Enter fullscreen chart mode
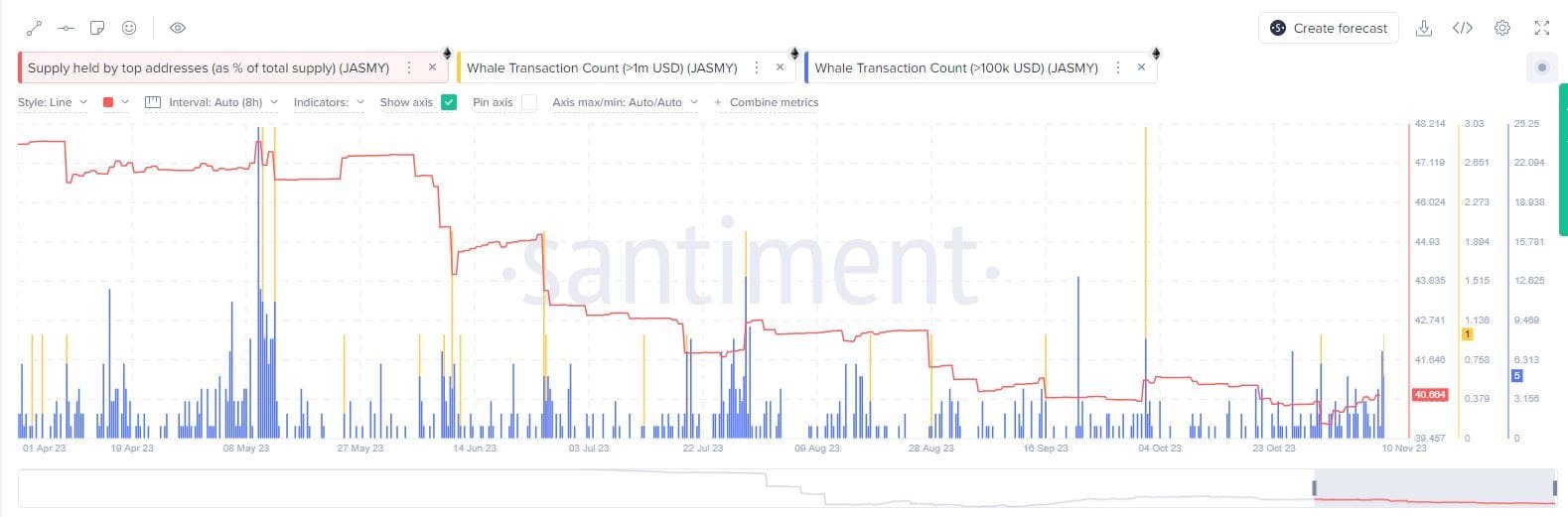The height and width of the screenshot is (517, 1568). pyautogui.click(x=1541, y=28)
